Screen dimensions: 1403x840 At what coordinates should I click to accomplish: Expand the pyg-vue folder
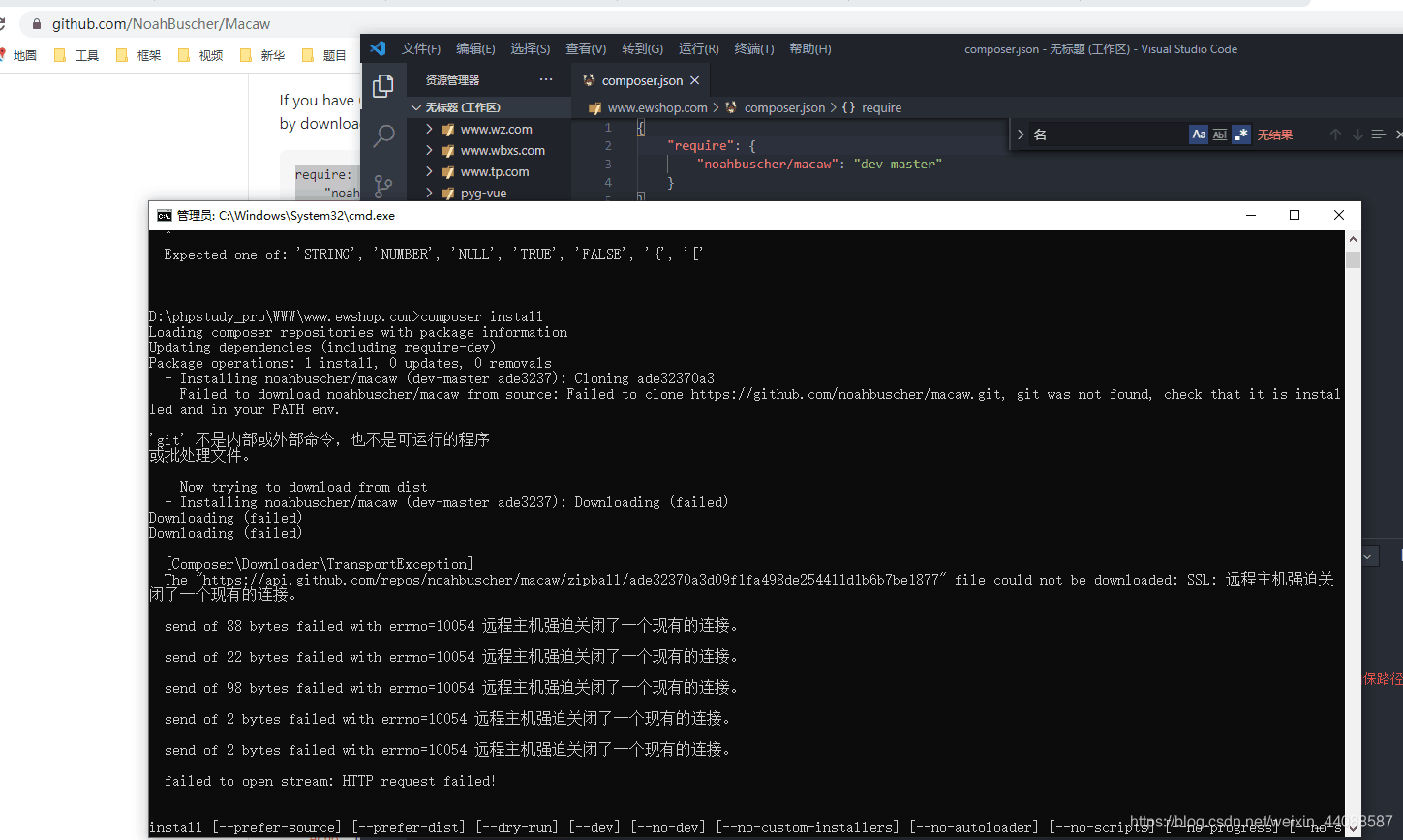click(428, 193)
